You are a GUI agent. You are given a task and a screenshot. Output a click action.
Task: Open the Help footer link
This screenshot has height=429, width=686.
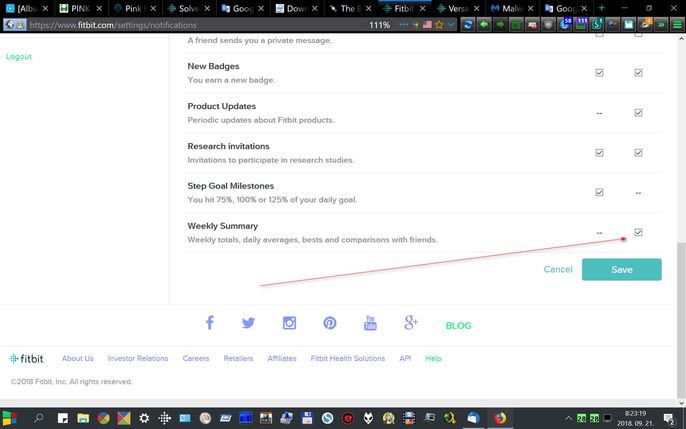coord(433,358)
